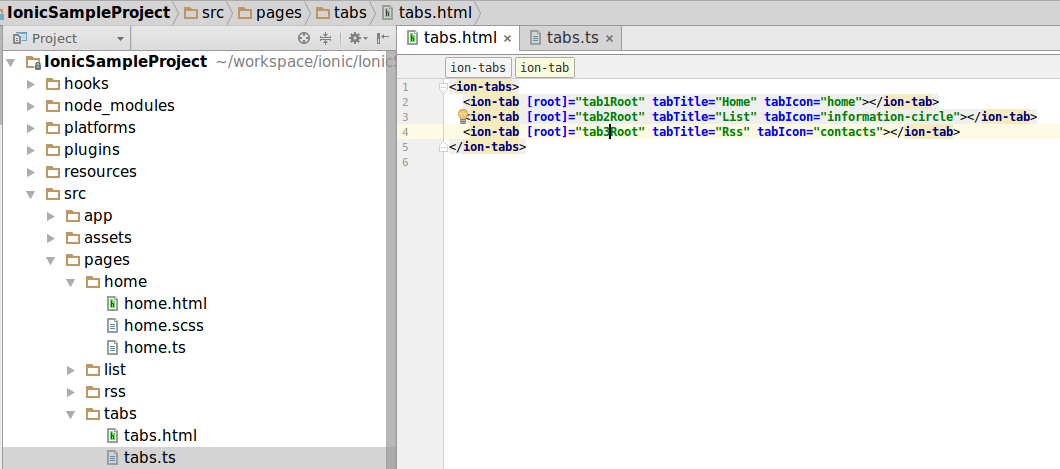Select home.ts file in the tree
Screen dimensions: 1060x469
tap(154, 348)
